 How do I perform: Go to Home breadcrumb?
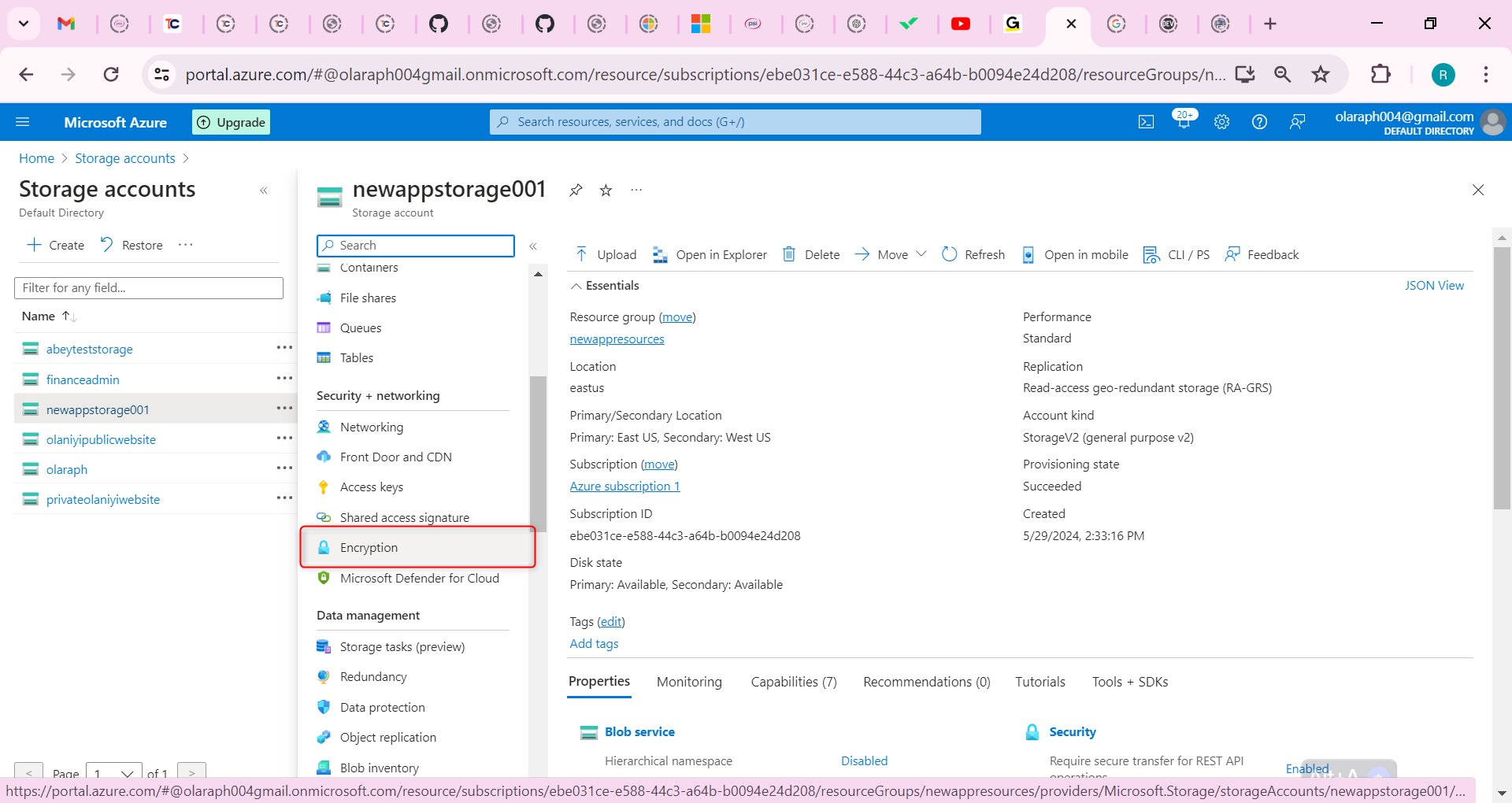(36, 158)
